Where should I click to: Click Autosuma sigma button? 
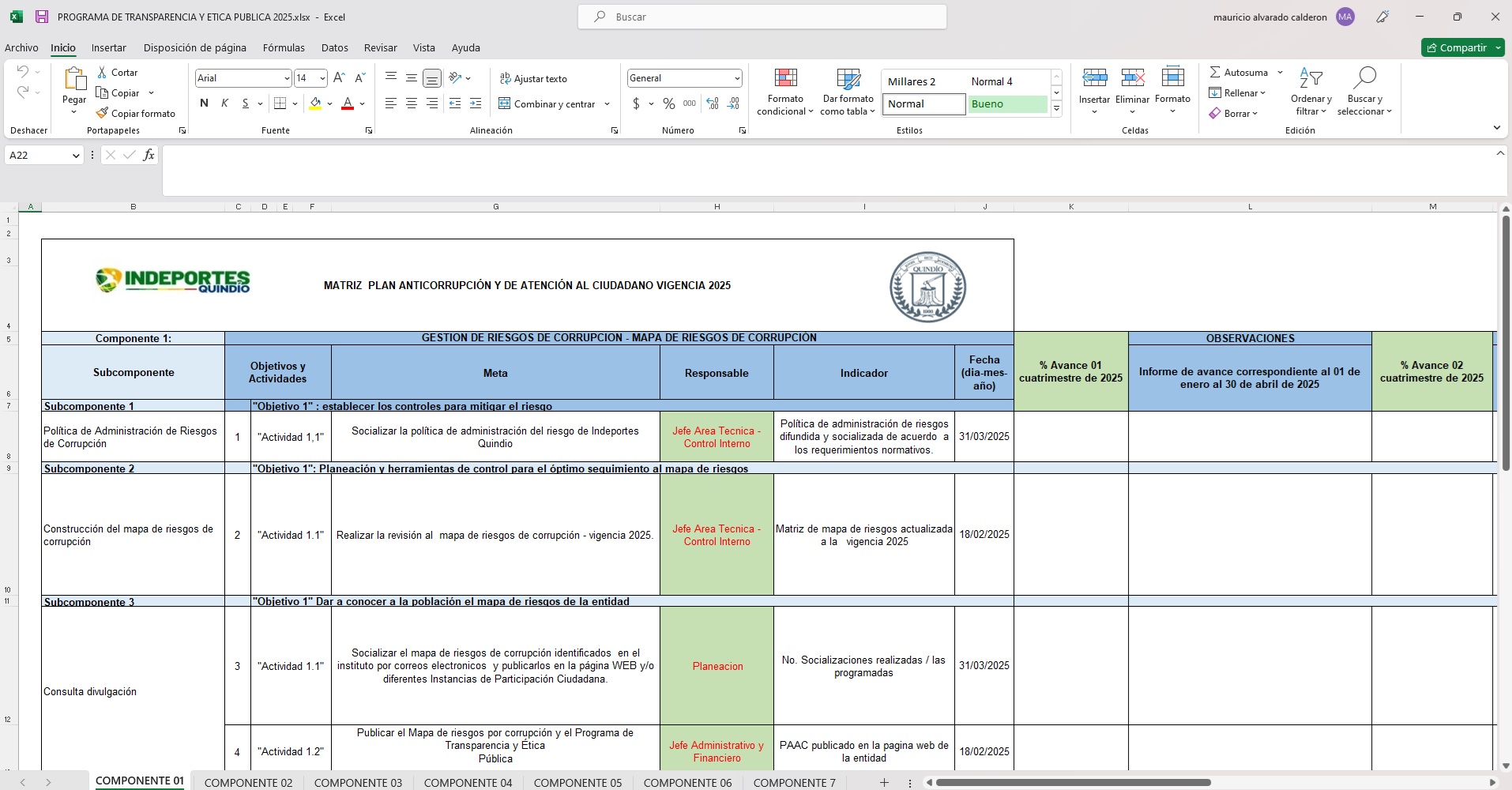tap(1238, 72)
